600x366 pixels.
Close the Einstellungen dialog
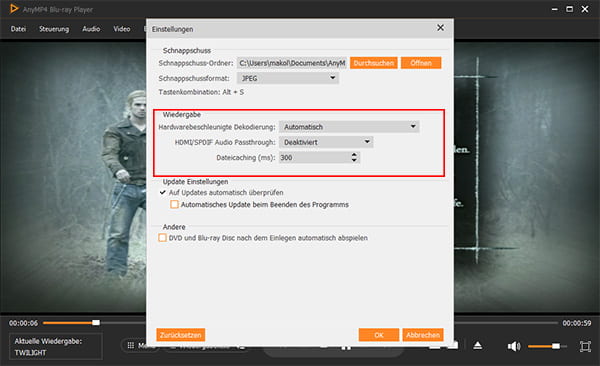point(440,28)
